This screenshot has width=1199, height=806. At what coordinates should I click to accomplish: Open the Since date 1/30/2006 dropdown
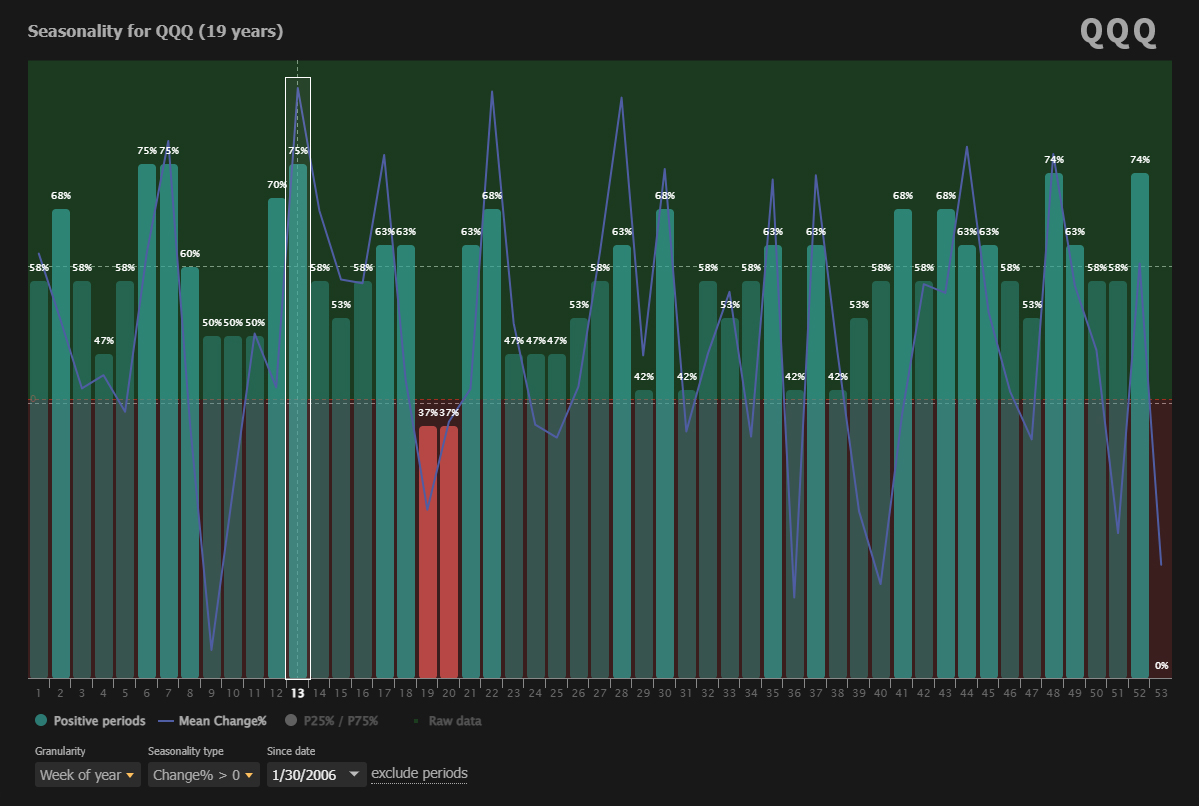pos(316,775)
